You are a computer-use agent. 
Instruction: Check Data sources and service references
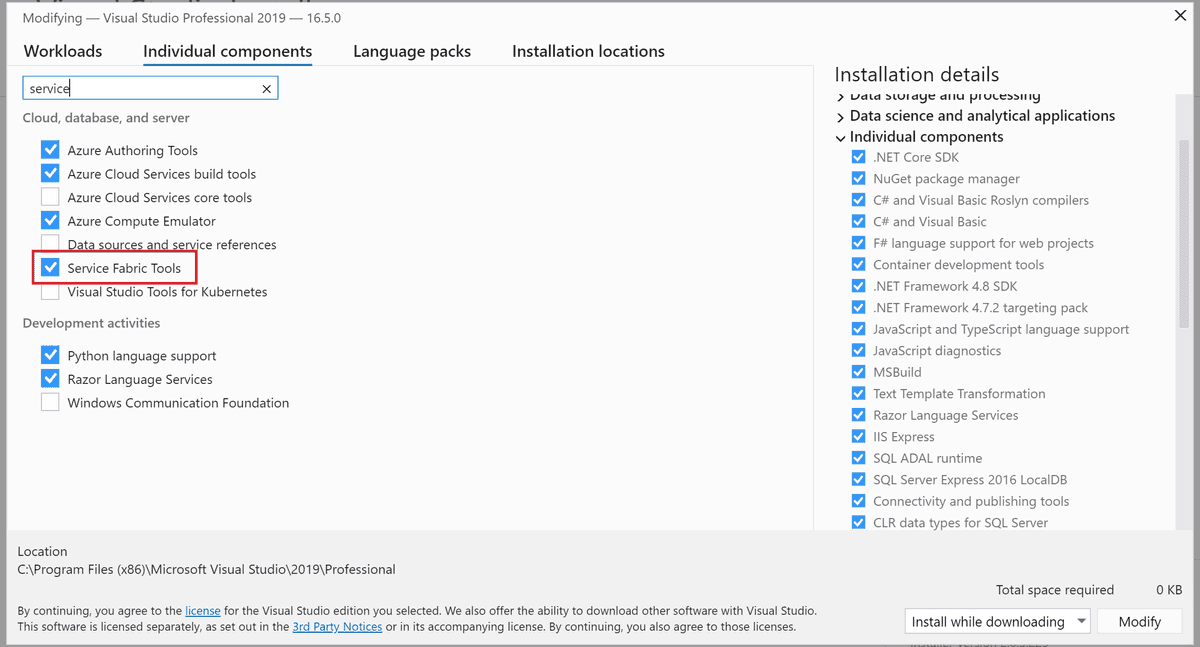50,244
